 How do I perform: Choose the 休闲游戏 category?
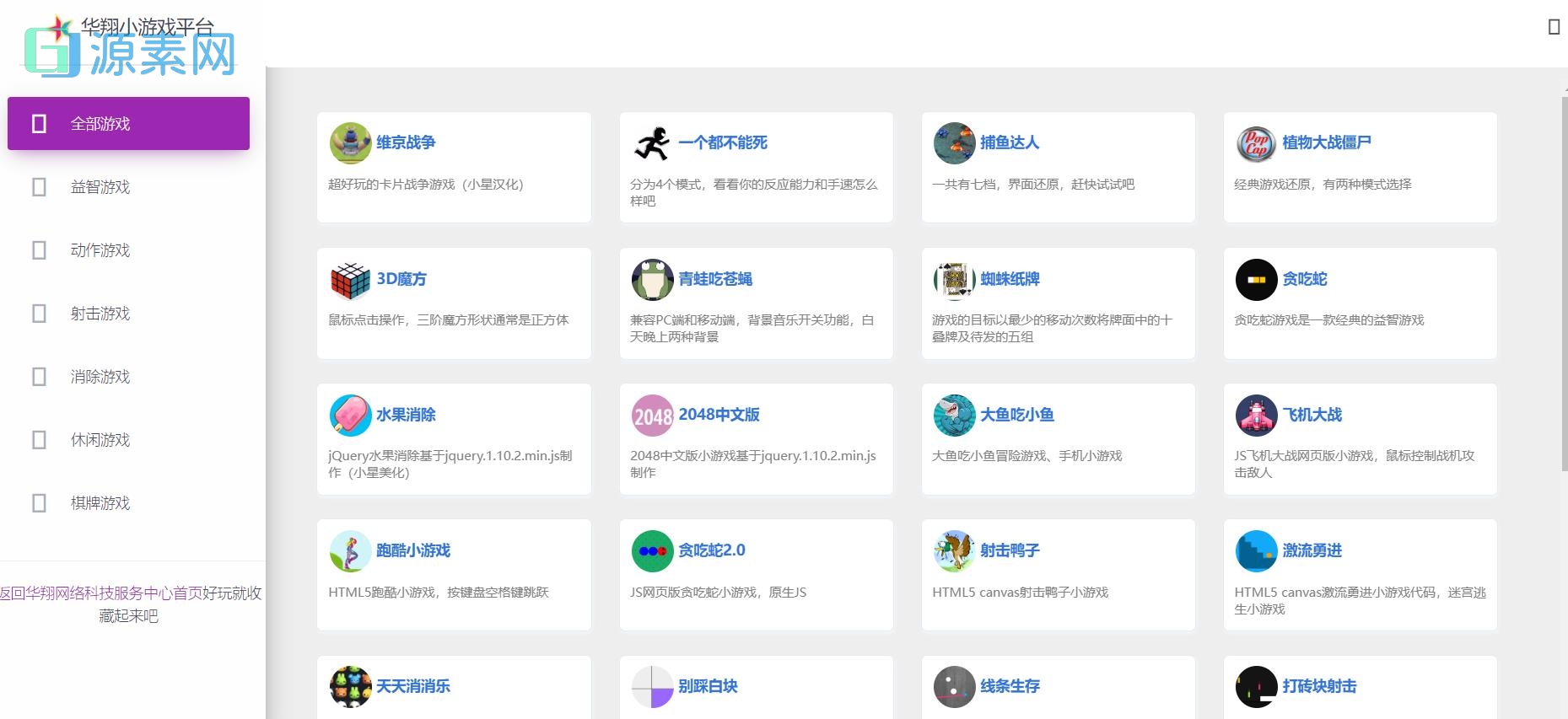(x=128, y=440)
